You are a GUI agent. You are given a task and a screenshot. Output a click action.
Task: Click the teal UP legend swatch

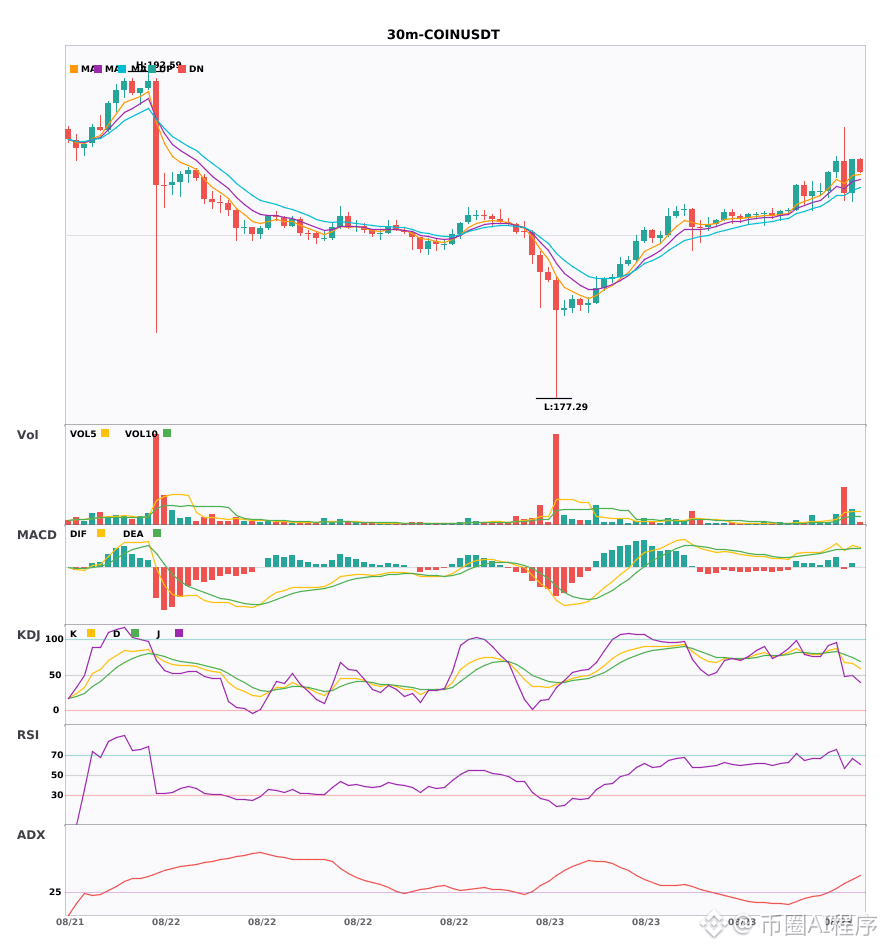coord(152,69)
